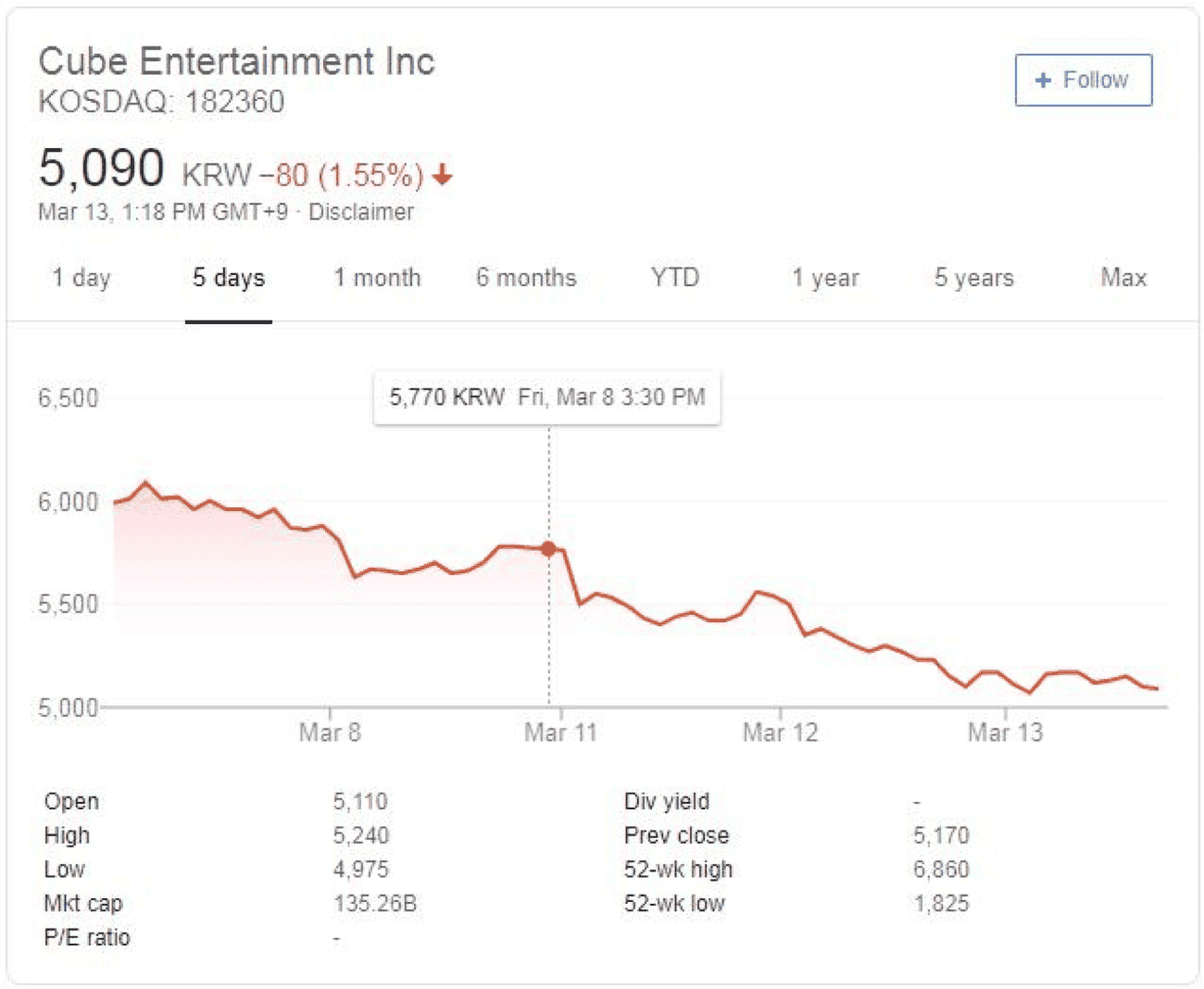Select the 1 day tab
This screenshot has width=1204, height=989.
pyautogui.click(x=82, y=278)
